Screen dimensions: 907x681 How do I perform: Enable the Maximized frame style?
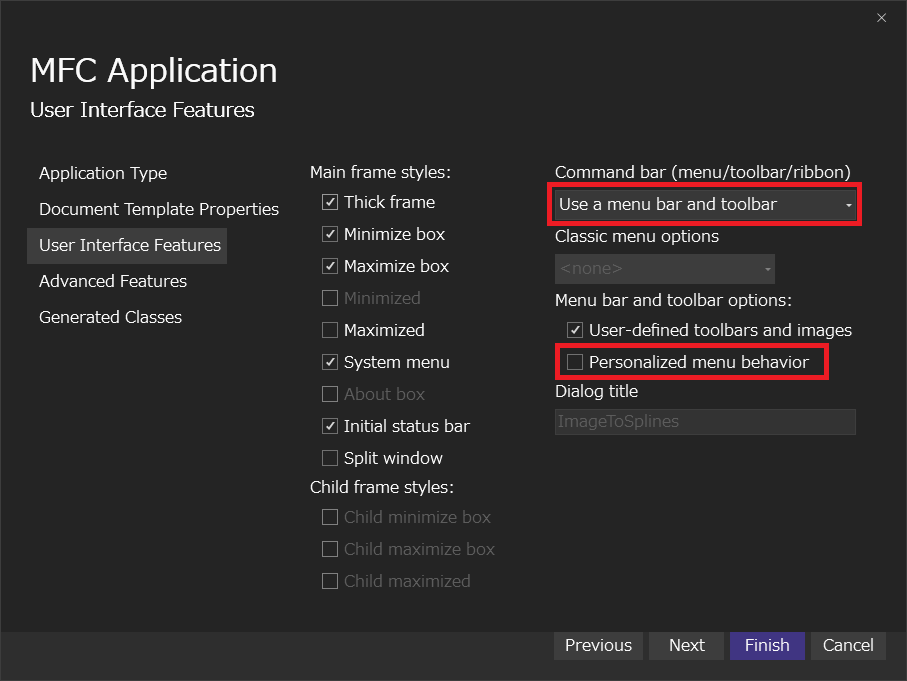330,330
